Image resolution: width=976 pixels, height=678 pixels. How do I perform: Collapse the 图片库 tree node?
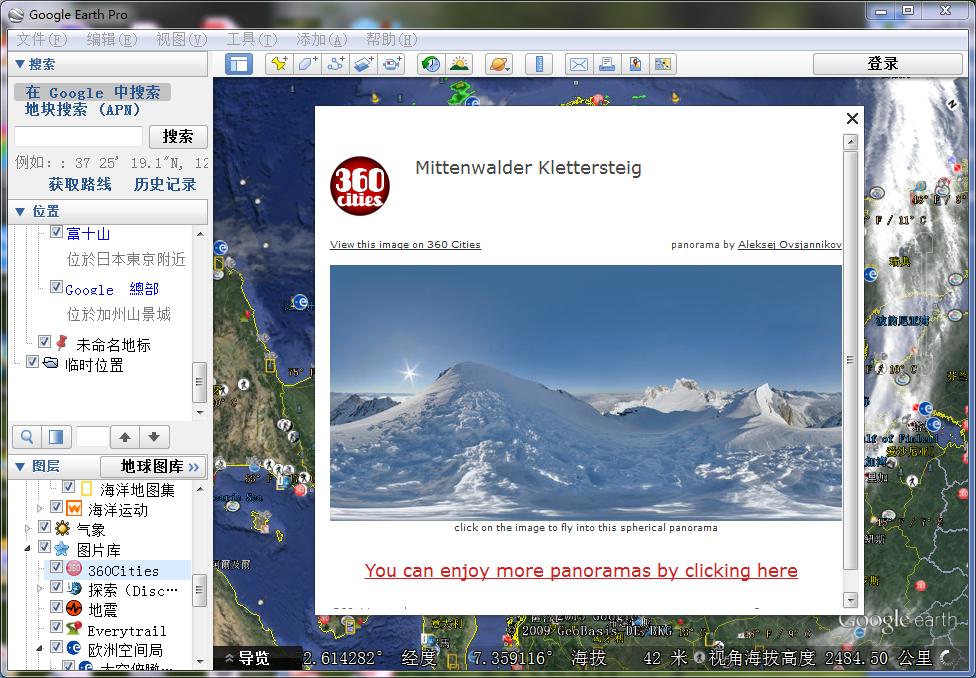coord(28,549)
